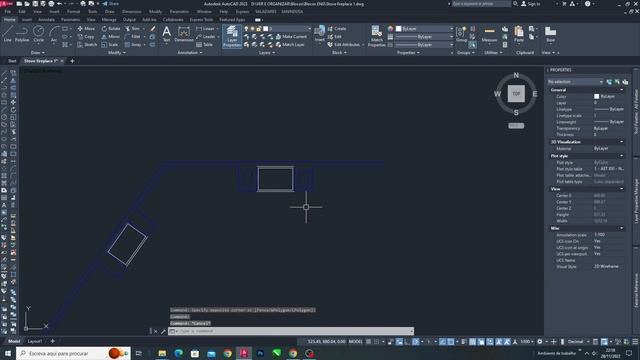Click Sign In in the title bar

[x=531, y=4]
